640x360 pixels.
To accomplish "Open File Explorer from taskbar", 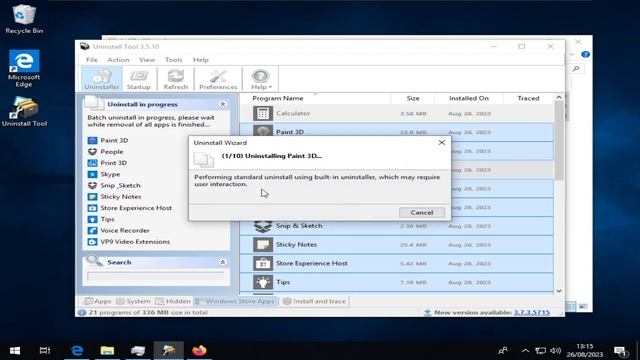I will coord(107,351).
